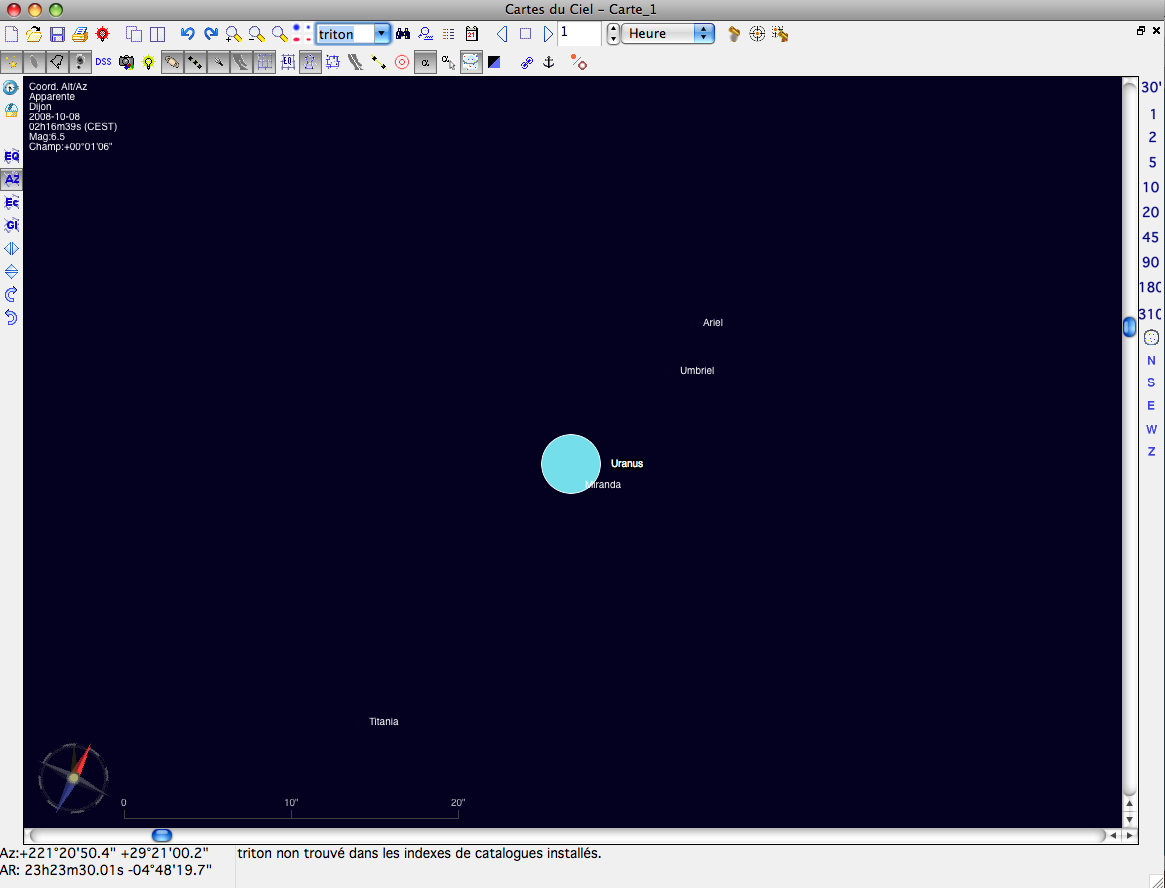Set field of view to 30' preset
This screenshot has height=888, width=1165.
click(1151, 88)
